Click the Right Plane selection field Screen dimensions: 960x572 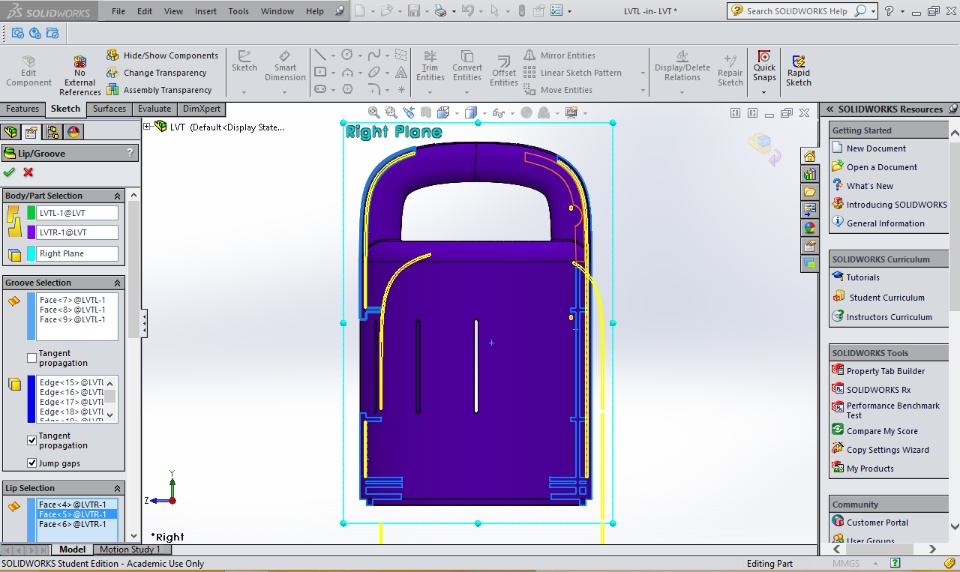click(77, 254)
